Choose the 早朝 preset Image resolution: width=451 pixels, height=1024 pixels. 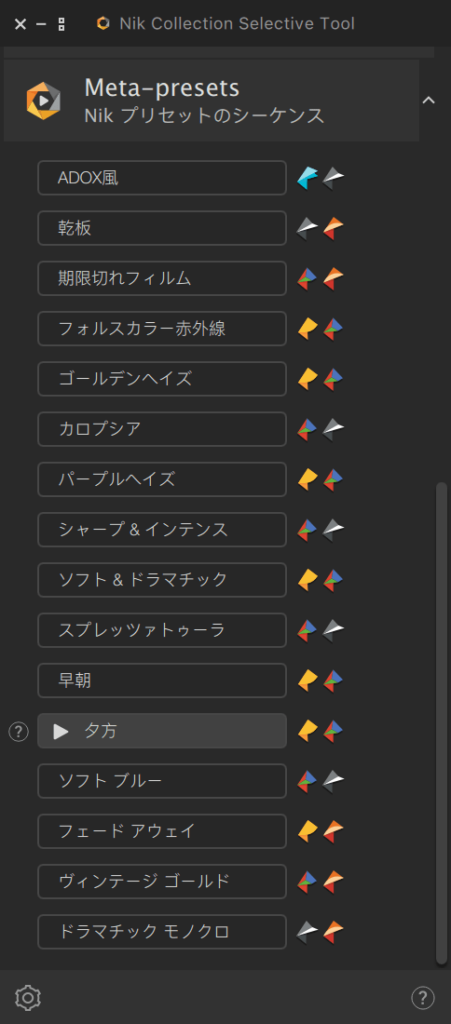point(162,680)
